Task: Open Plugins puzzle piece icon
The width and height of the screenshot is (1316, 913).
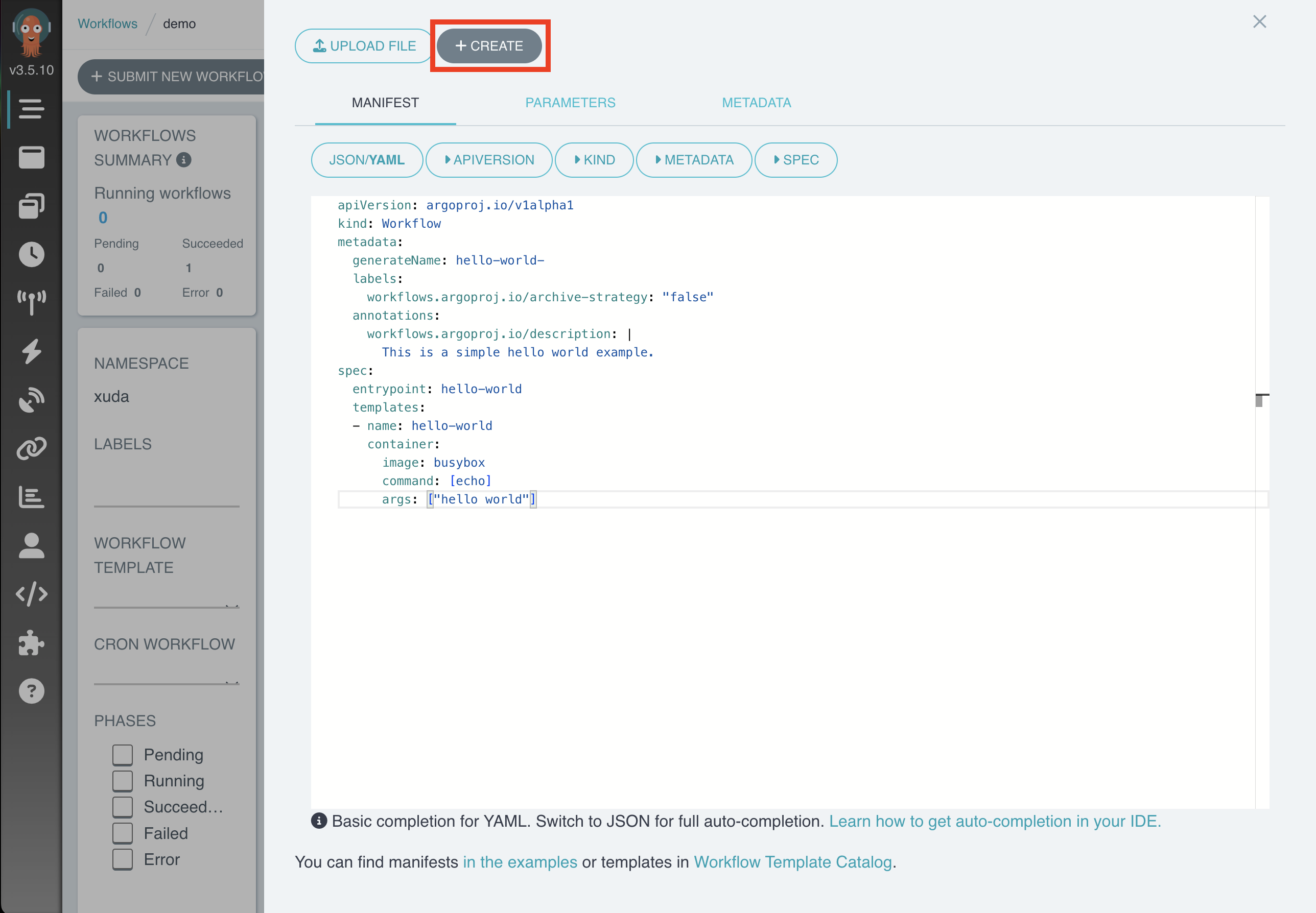Action: (31, 642)
